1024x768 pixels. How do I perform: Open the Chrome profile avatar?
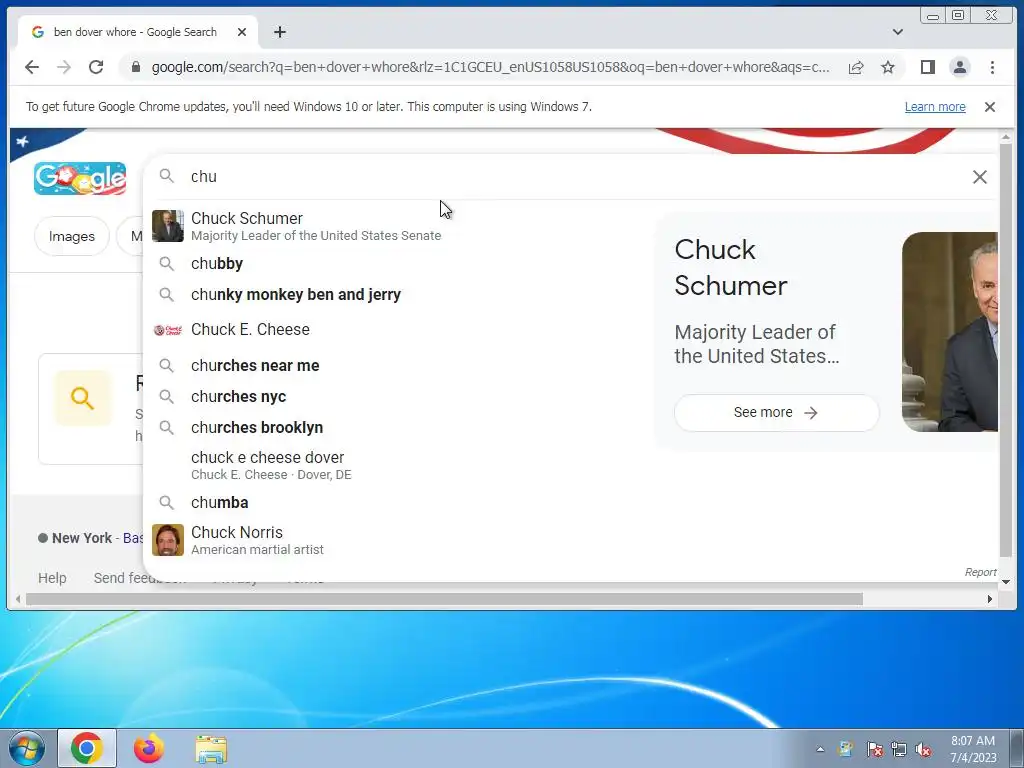coord(959,67)
